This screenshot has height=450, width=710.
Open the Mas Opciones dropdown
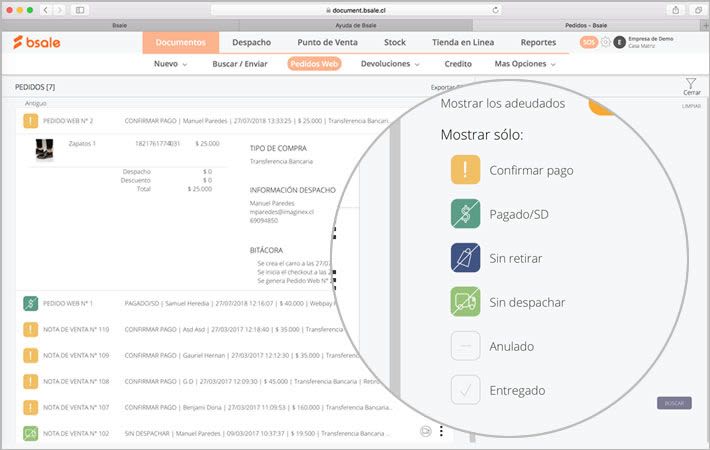click(524, 64)
